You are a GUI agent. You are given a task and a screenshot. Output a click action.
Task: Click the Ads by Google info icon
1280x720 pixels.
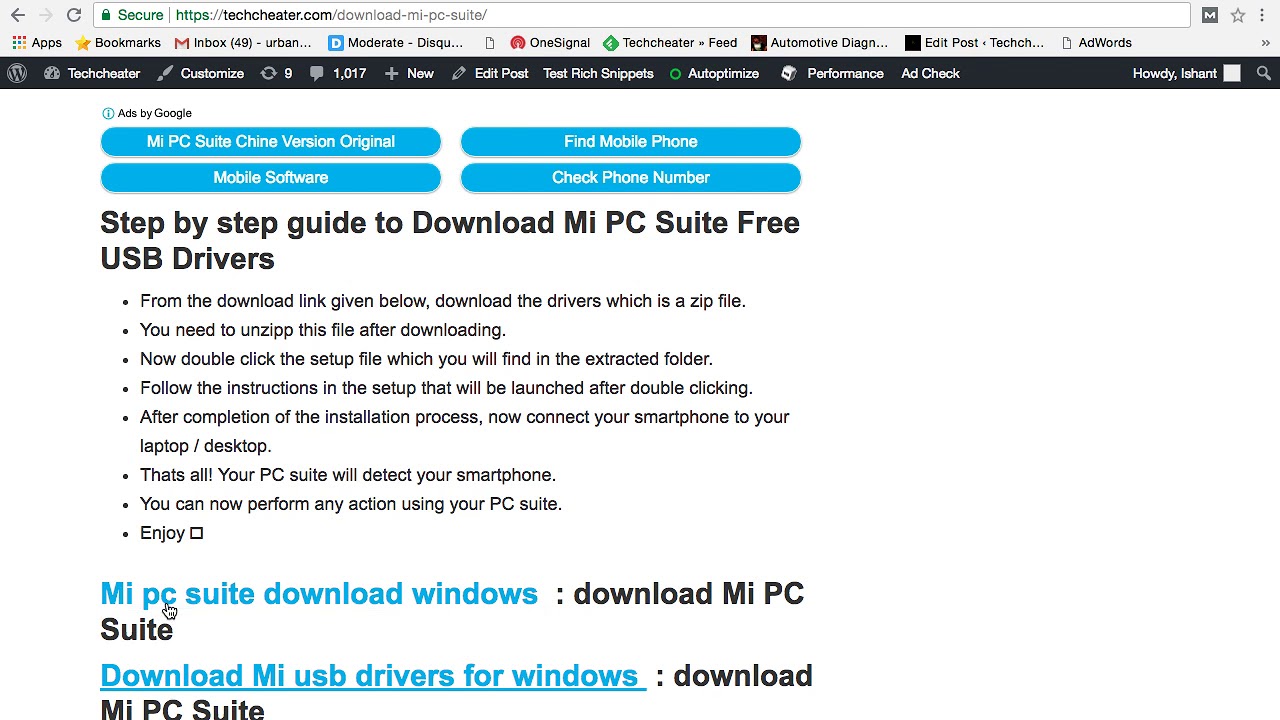point(108,113)
